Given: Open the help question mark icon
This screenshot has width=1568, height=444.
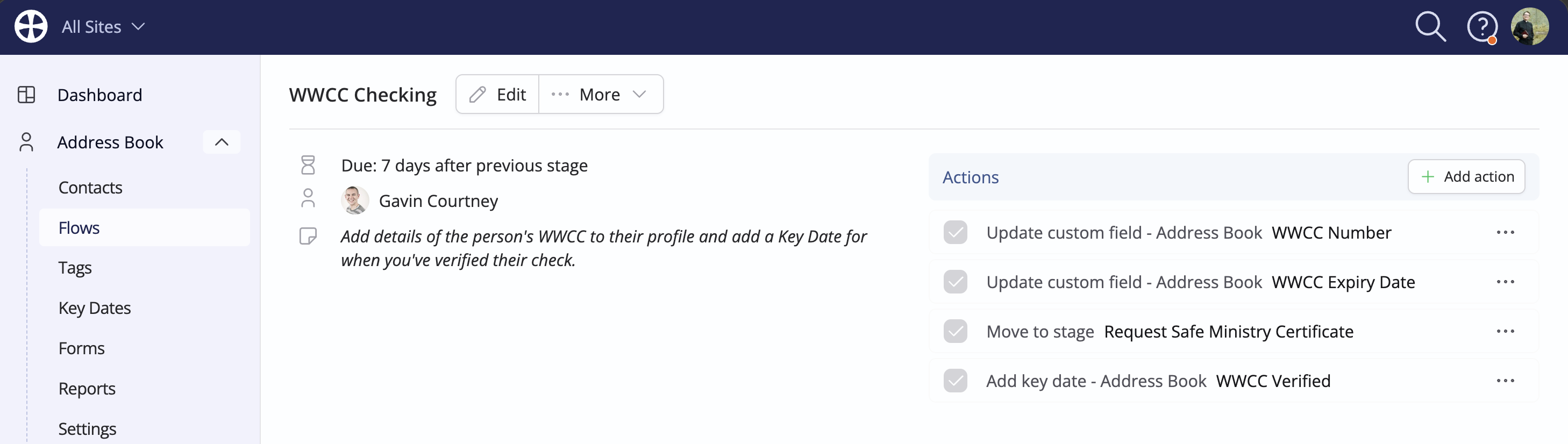Looking at the screenshot, I should pos(1481,27).
